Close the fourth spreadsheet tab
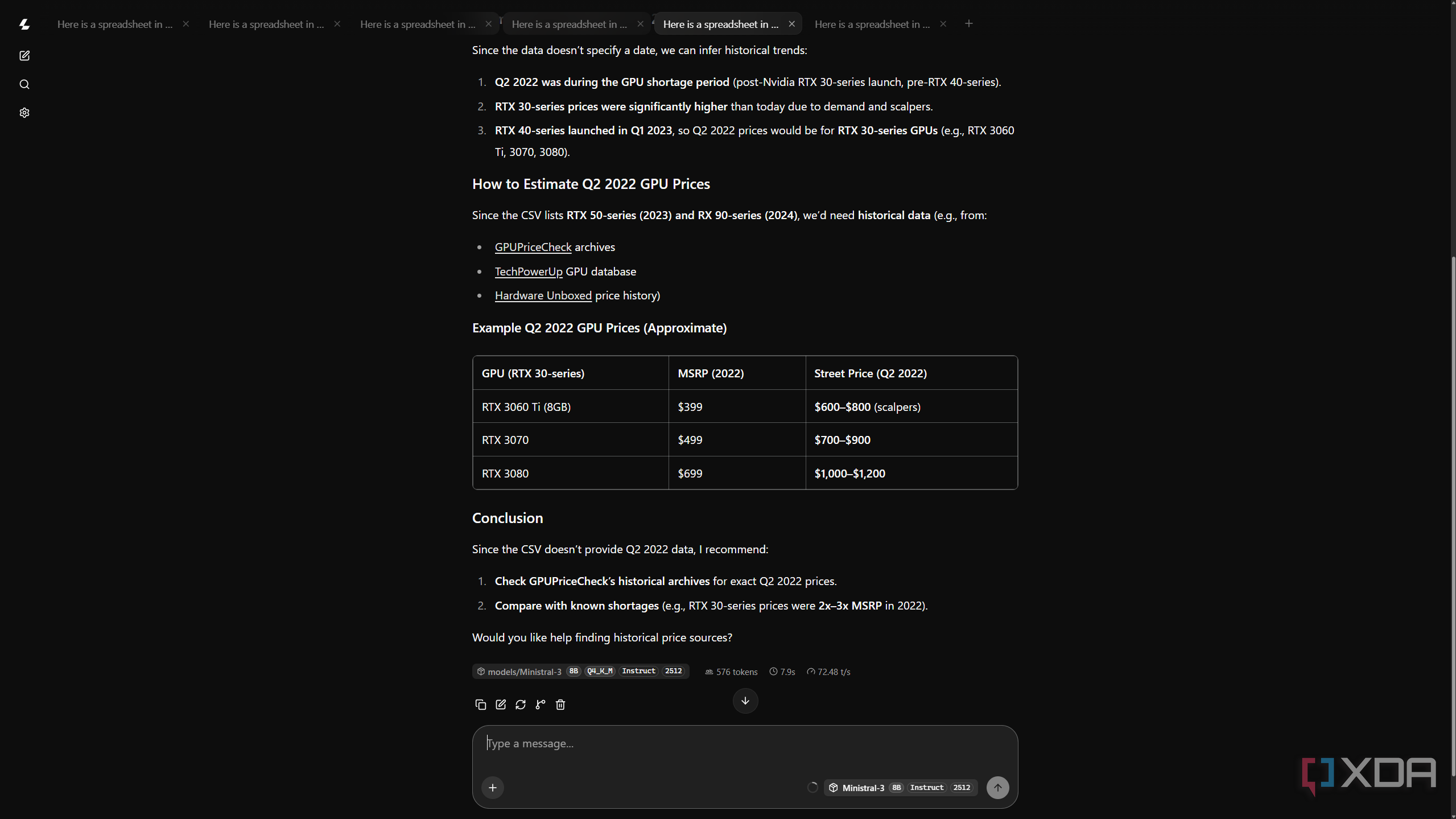This screenshot has width=1456, height=819. (x=640, y=24)
